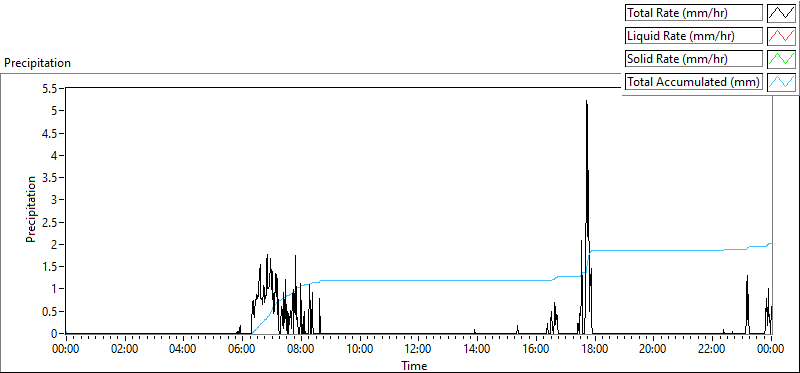
Task: Click the 10:00 x-axis tick label
Action: [x=360, y=350]
